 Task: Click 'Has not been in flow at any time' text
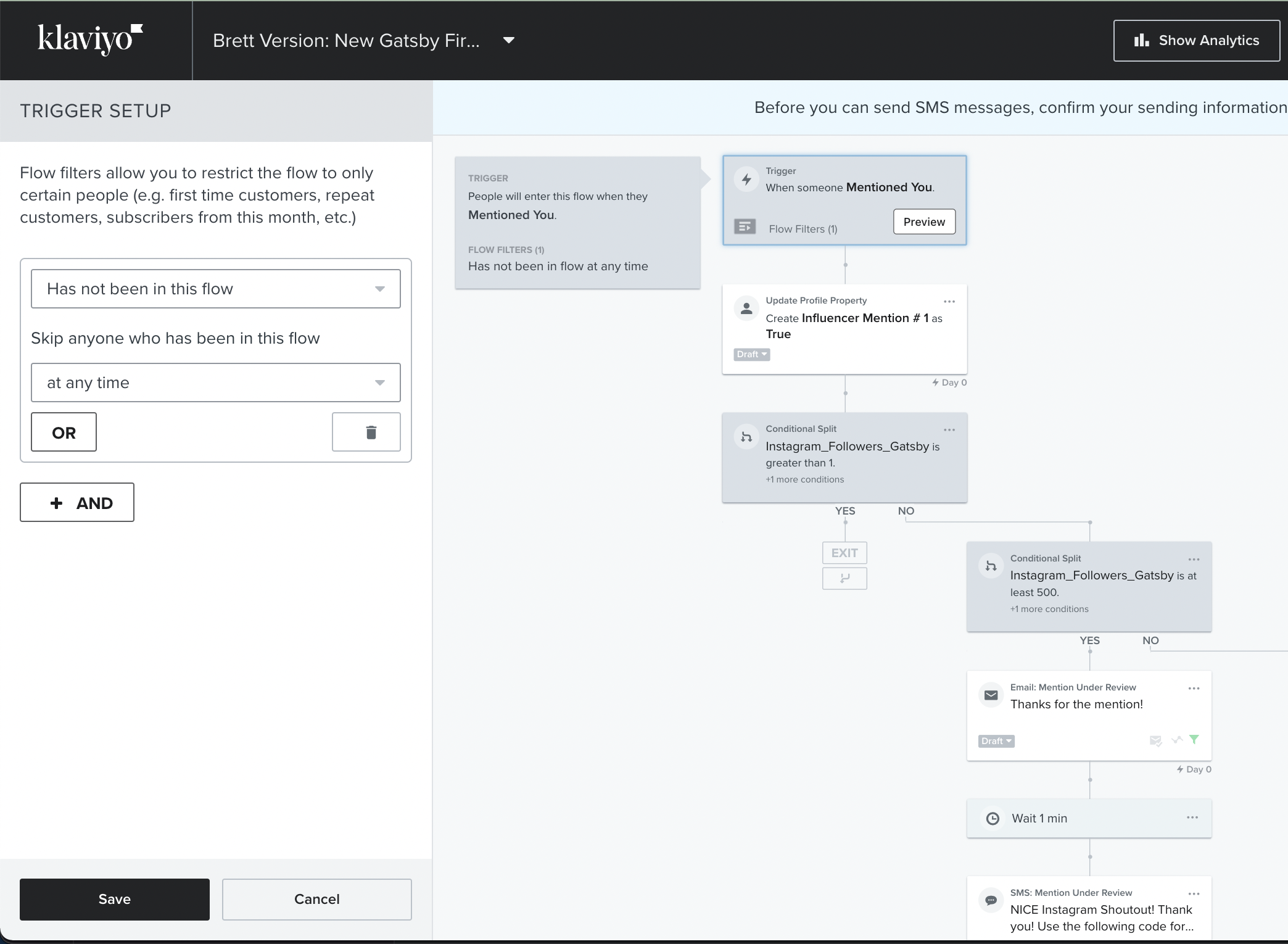click(558, 267)
